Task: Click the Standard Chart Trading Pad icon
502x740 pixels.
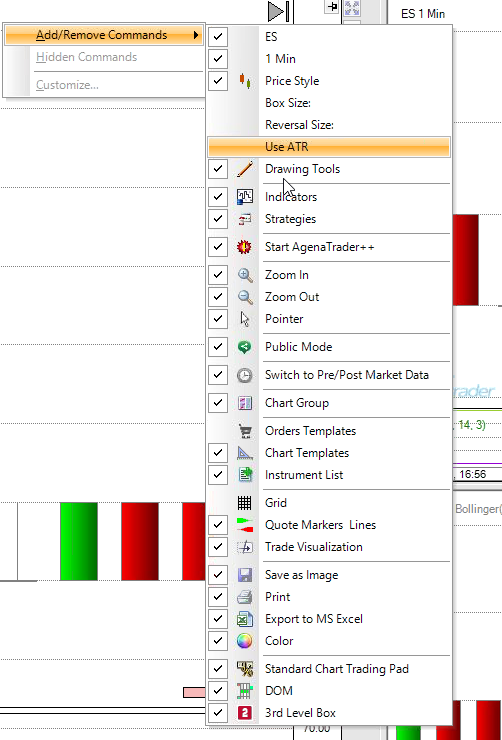Action: click(x=244, y=669)
